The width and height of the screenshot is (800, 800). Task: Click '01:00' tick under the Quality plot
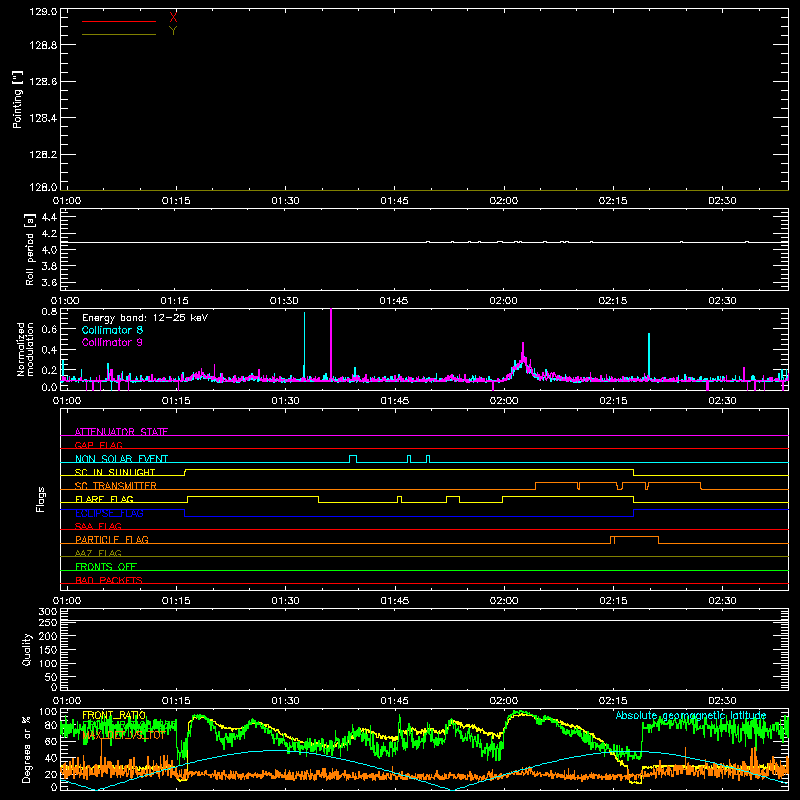click(67, 701)
